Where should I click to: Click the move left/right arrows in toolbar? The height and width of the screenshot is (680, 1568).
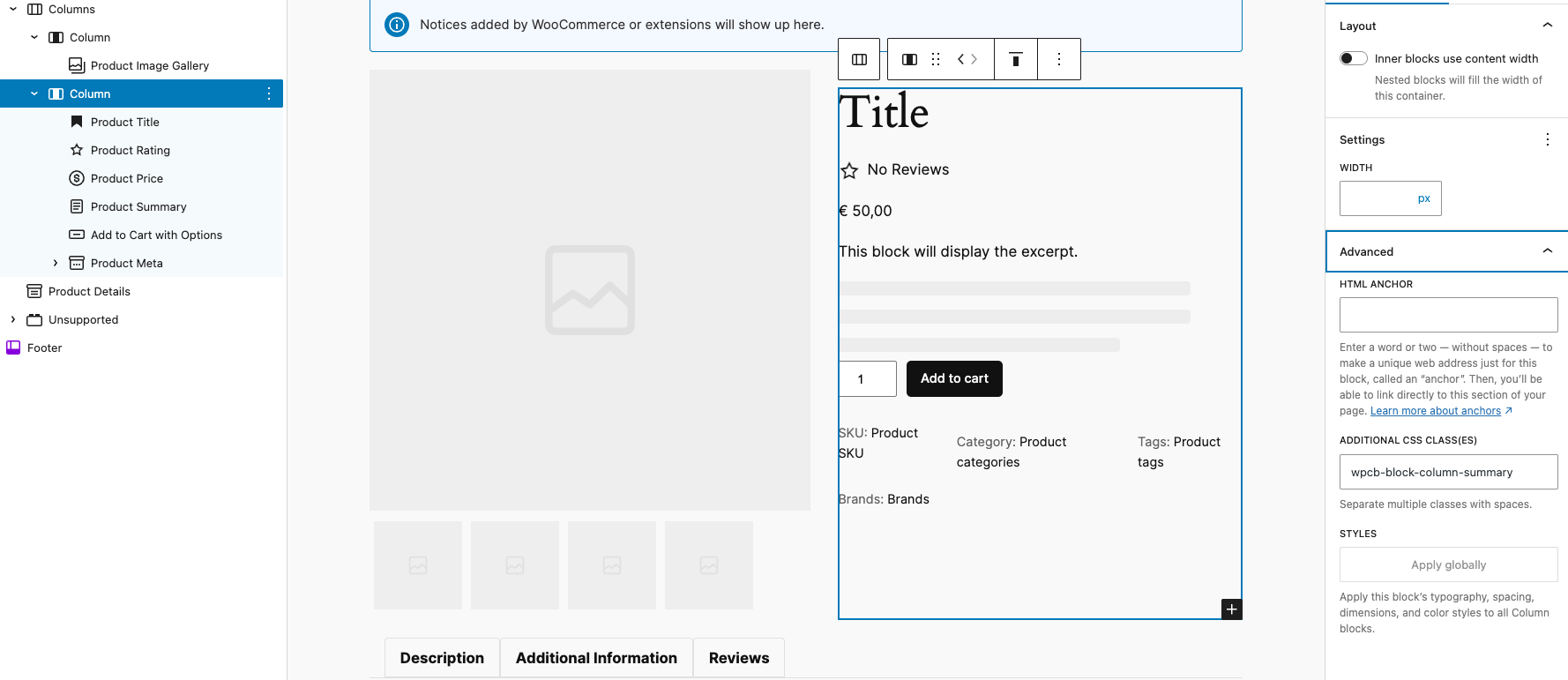click(x=967, y=59)
